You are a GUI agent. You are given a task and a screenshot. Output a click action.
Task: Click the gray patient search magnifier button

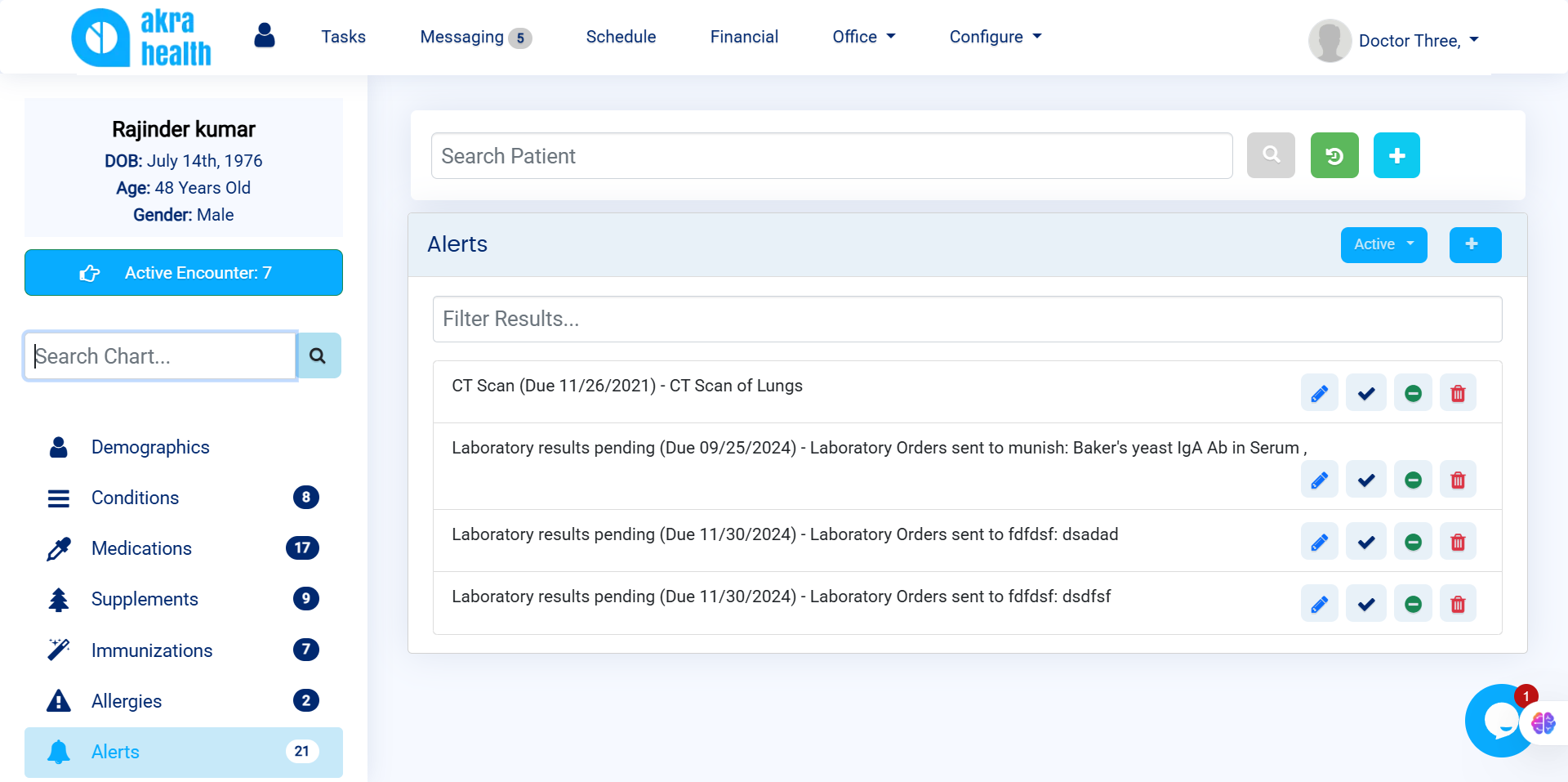1271,155
